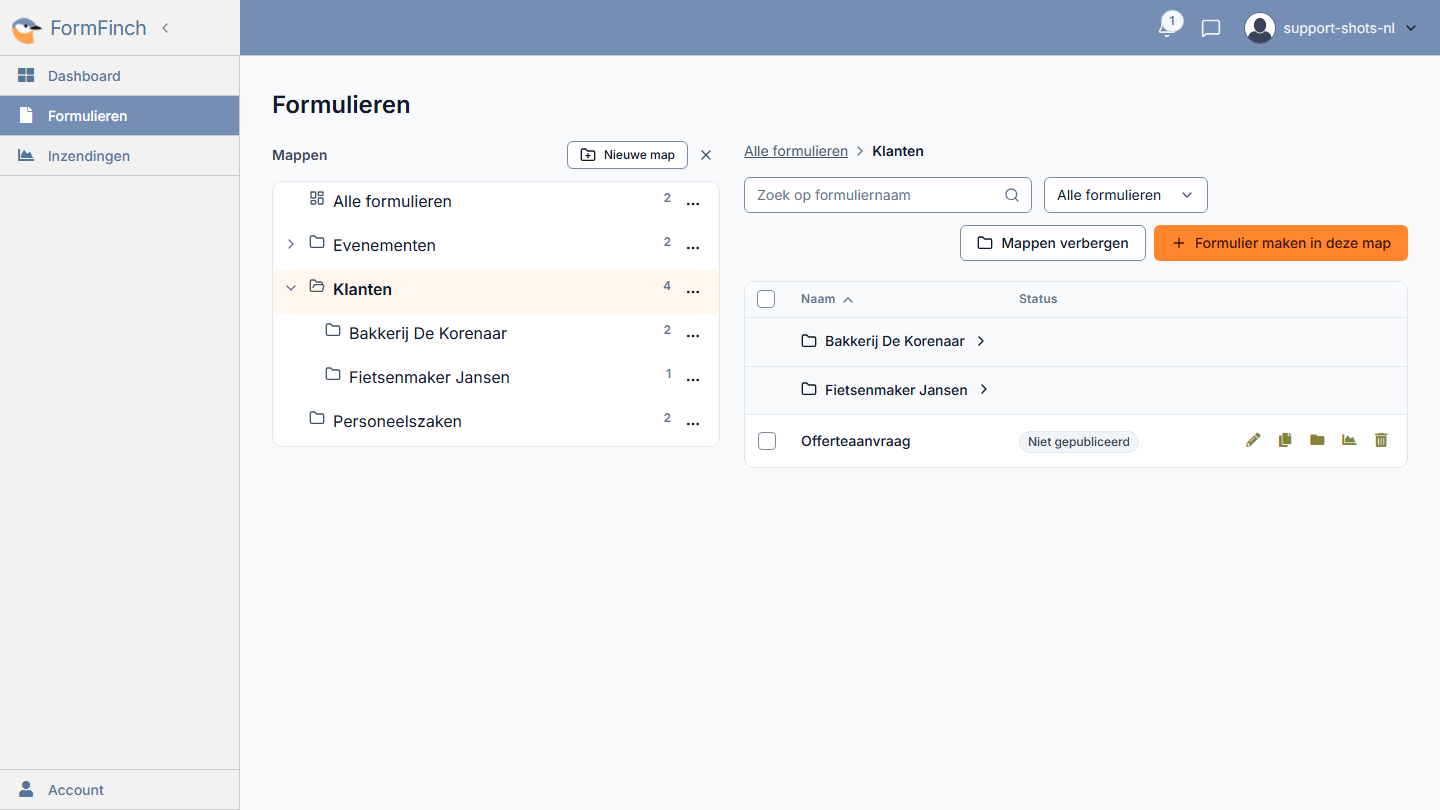Click Formulier maken in deze map
The image size is (1440, 810).
click(1281, 243)
